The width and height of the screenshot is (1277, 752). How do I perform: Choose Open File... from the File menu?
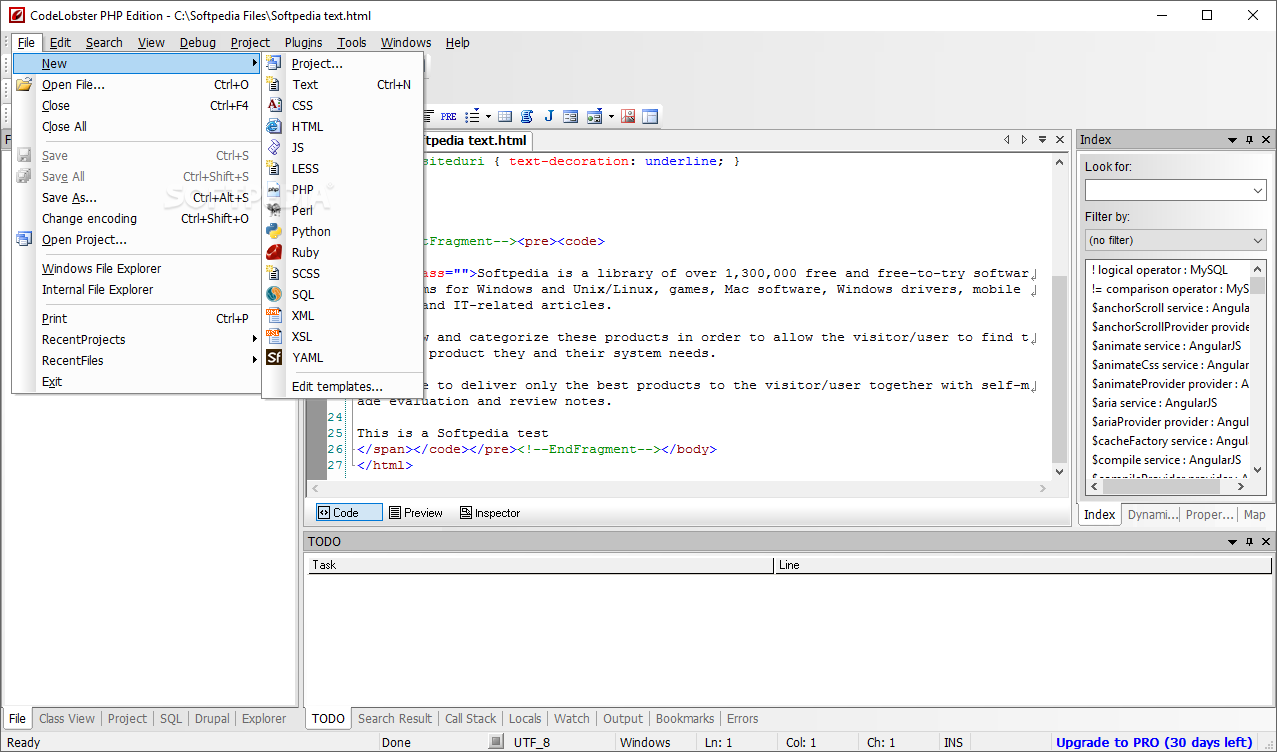point(136,84)
